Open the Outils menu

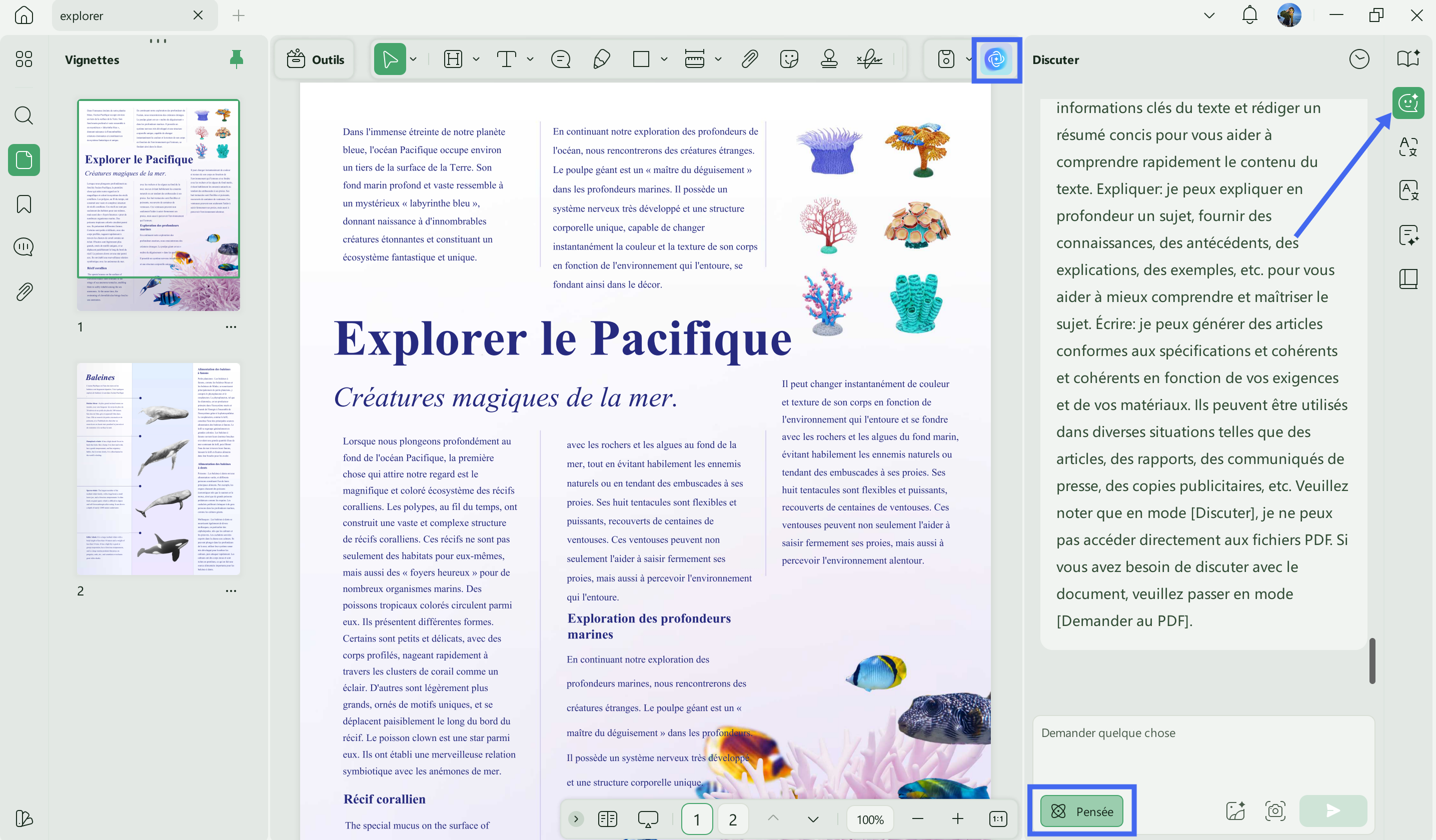pos(315,59)
